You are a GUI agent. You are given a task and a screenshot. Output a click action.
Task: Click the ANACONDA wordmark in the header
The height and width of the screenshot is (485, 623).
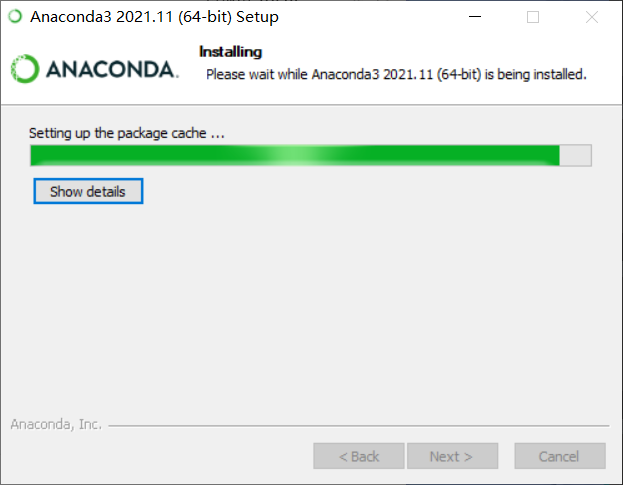(112, 70)
